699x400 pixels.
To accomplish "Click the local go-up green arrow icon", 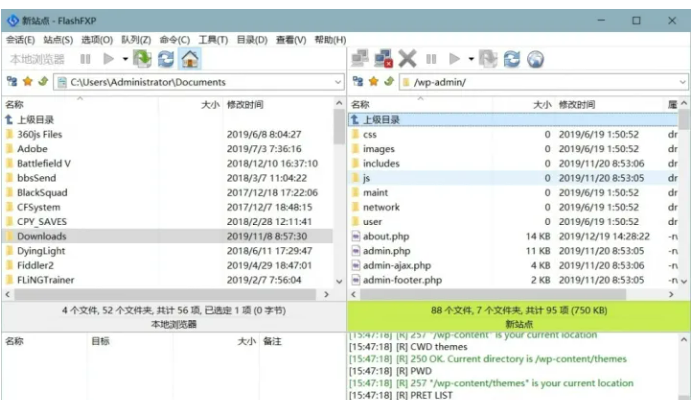I will click(x=43, y=82).
